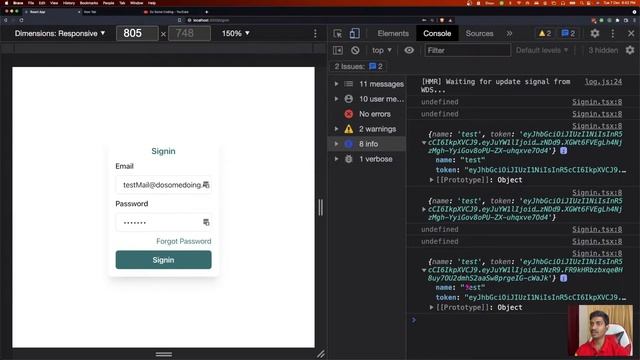Expand the 2 warnings group
This screenshot has height=360, width=640.
[336, 129]
